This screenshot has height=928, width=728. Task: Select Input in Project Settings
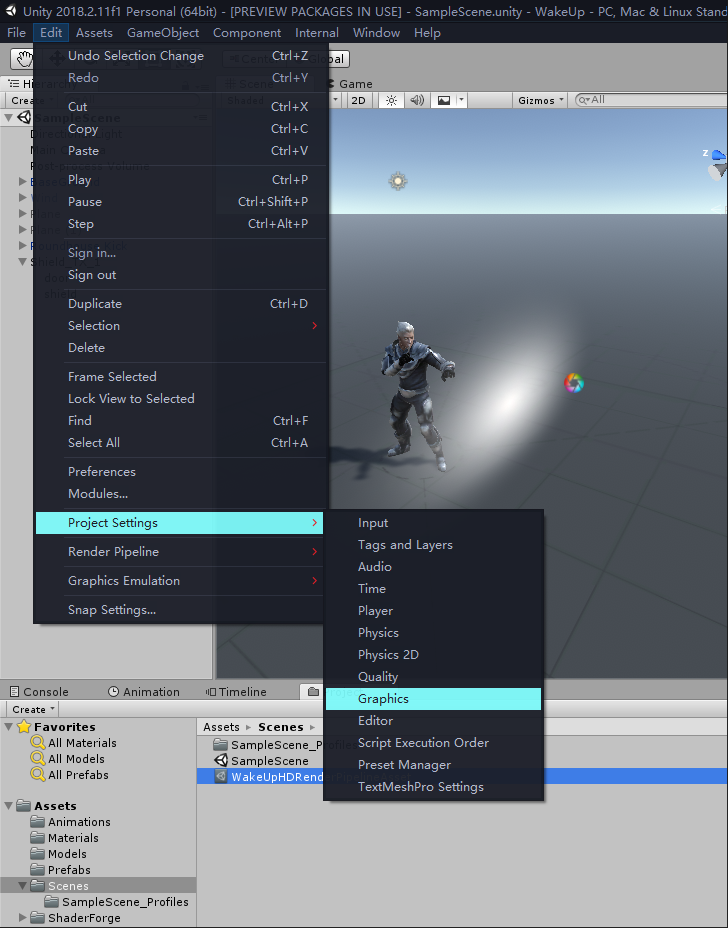click(433, 523)
